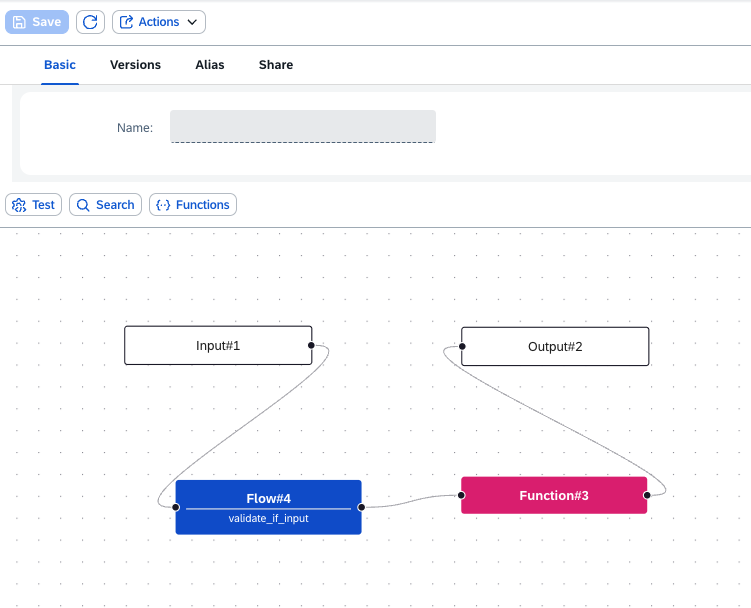Click the Name input field
751x608 pixels.
[303, 126]
